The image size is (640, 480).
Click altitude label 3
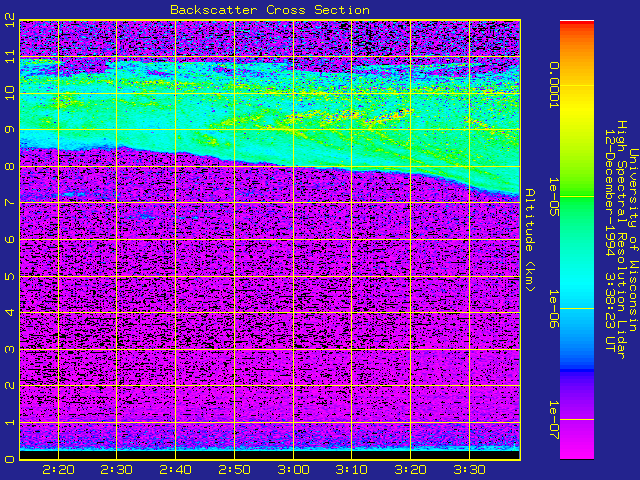[x=10, y=349]
